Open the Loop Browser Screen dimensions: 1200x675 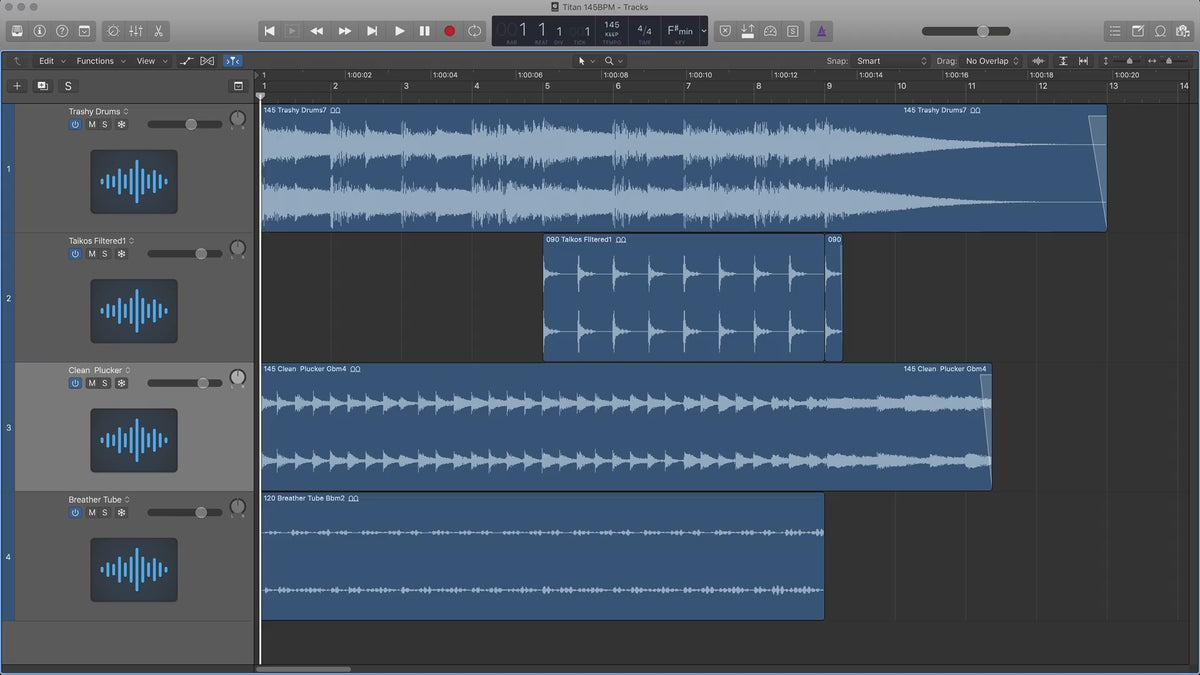[x=1160, y=31]
